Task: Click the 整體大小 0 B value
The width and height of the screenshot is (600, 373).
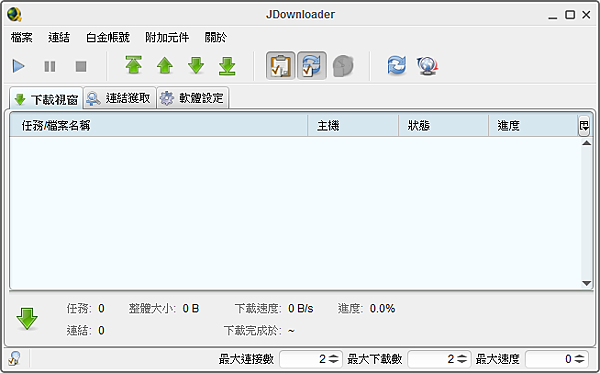Action: tap(191, 308)
